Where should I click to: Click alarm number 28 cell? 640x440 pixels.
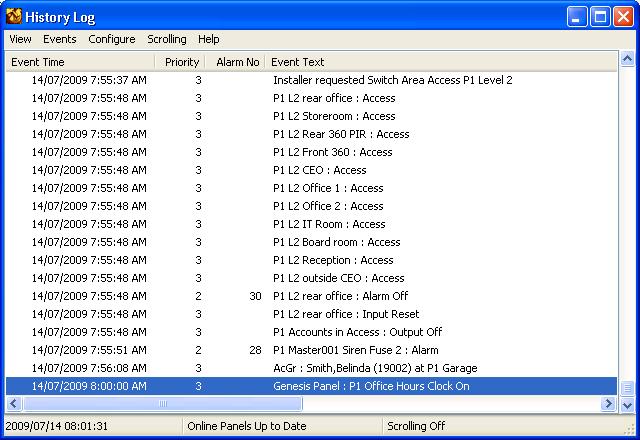pyautogui.click(x=255, y=350)
